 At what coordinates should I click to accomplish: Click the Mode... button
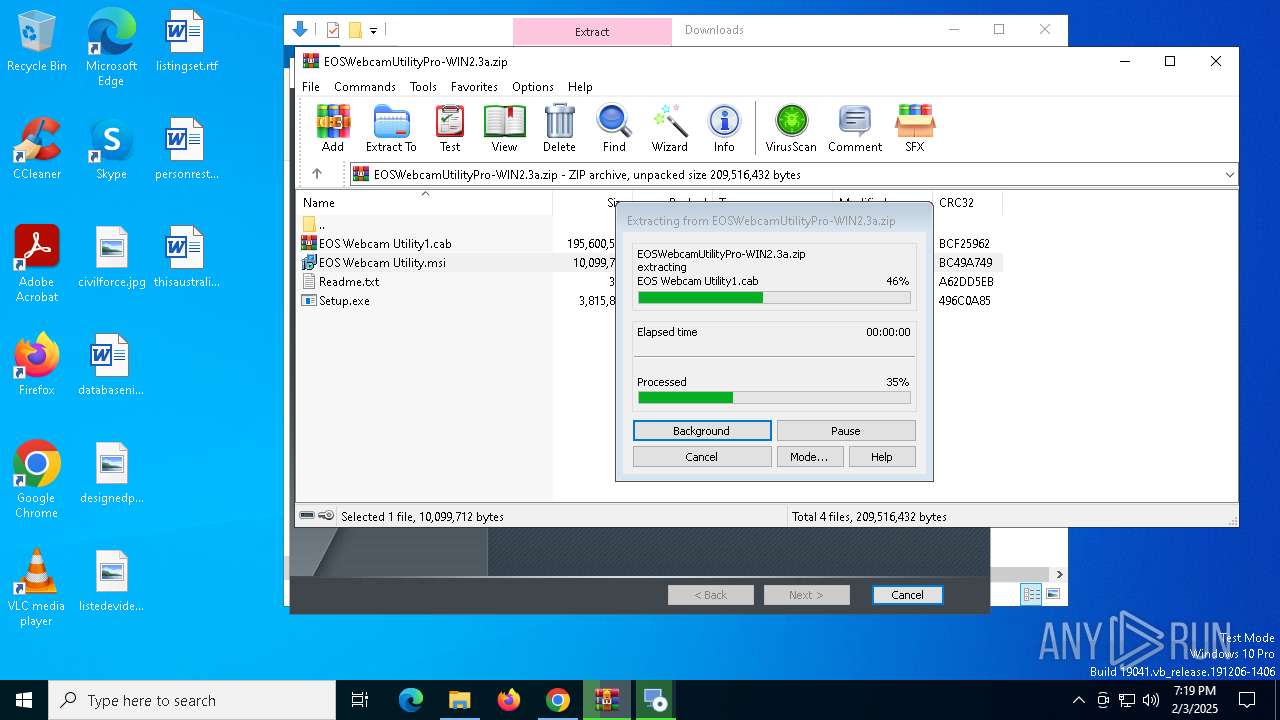pos(809,457)
